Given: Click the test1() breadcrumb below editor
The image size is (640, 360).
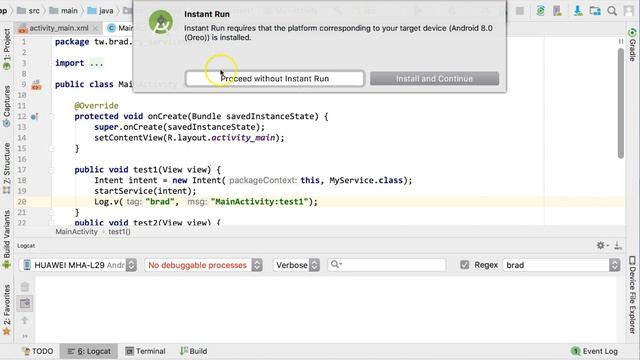Looking at the screenshot, I should click(120, 231).
